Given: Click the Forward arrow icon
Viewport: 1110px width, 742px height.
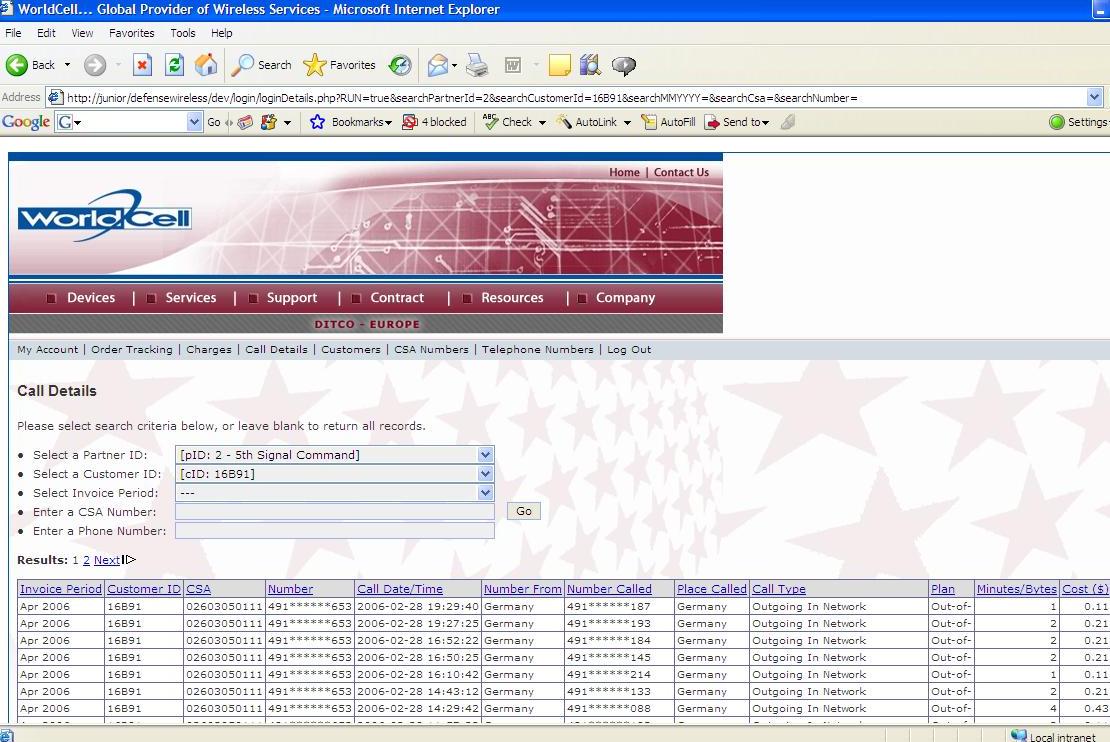Looking at the screenshot, I should pyautogui.click(x=95, y=65).
